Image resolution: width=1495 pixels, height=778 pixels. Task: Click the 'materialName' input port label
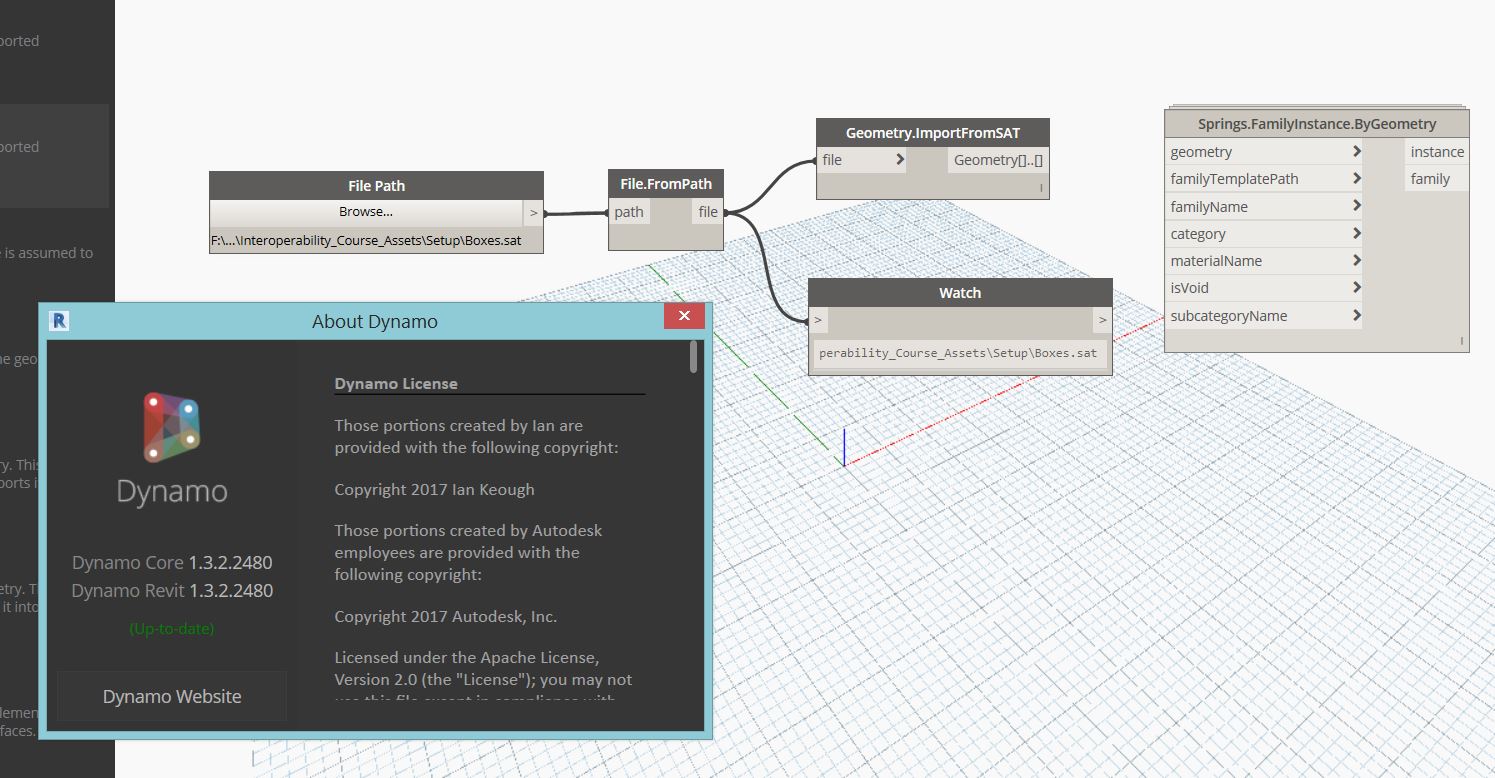1216,261
